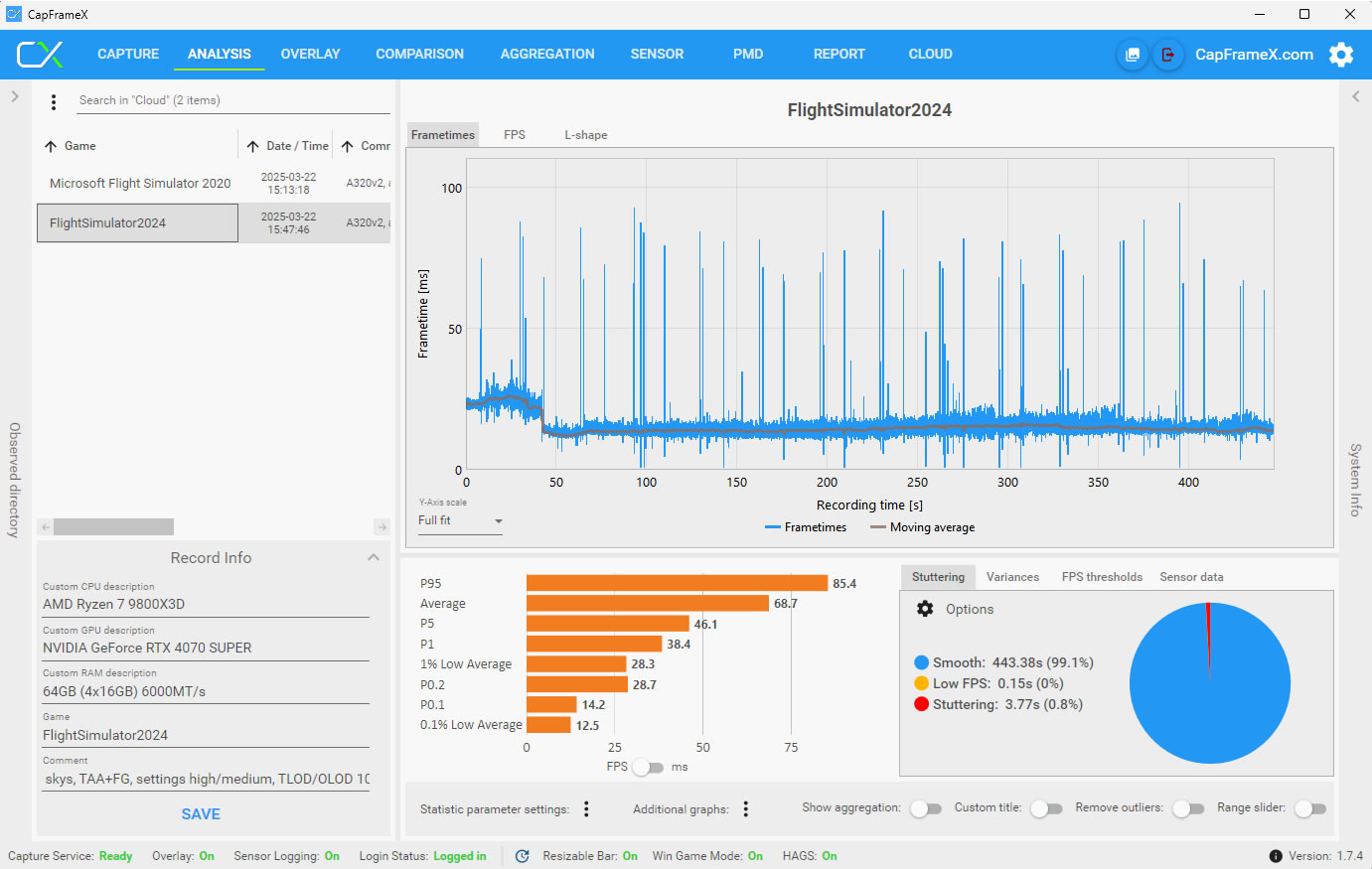
Task: Turn on the Remove outliers switch
Action: click(1188, 808)
